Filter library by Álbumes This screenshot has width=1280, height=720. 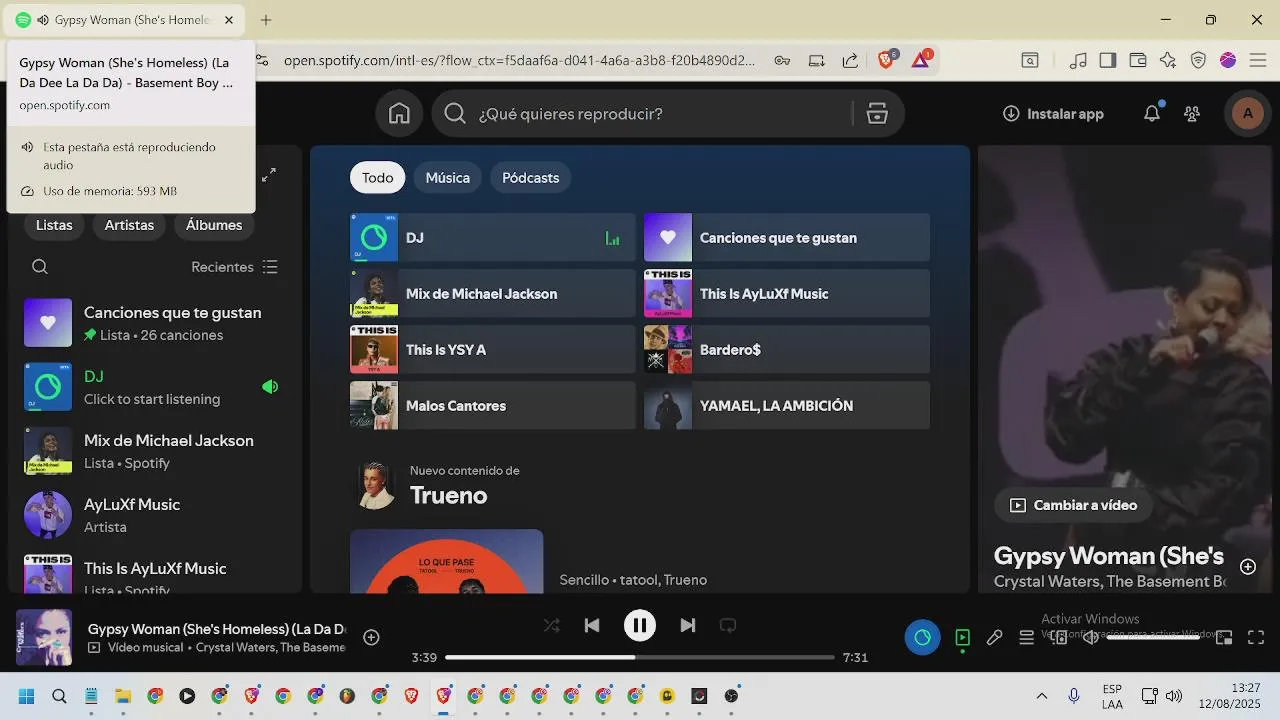pos(214,225)
